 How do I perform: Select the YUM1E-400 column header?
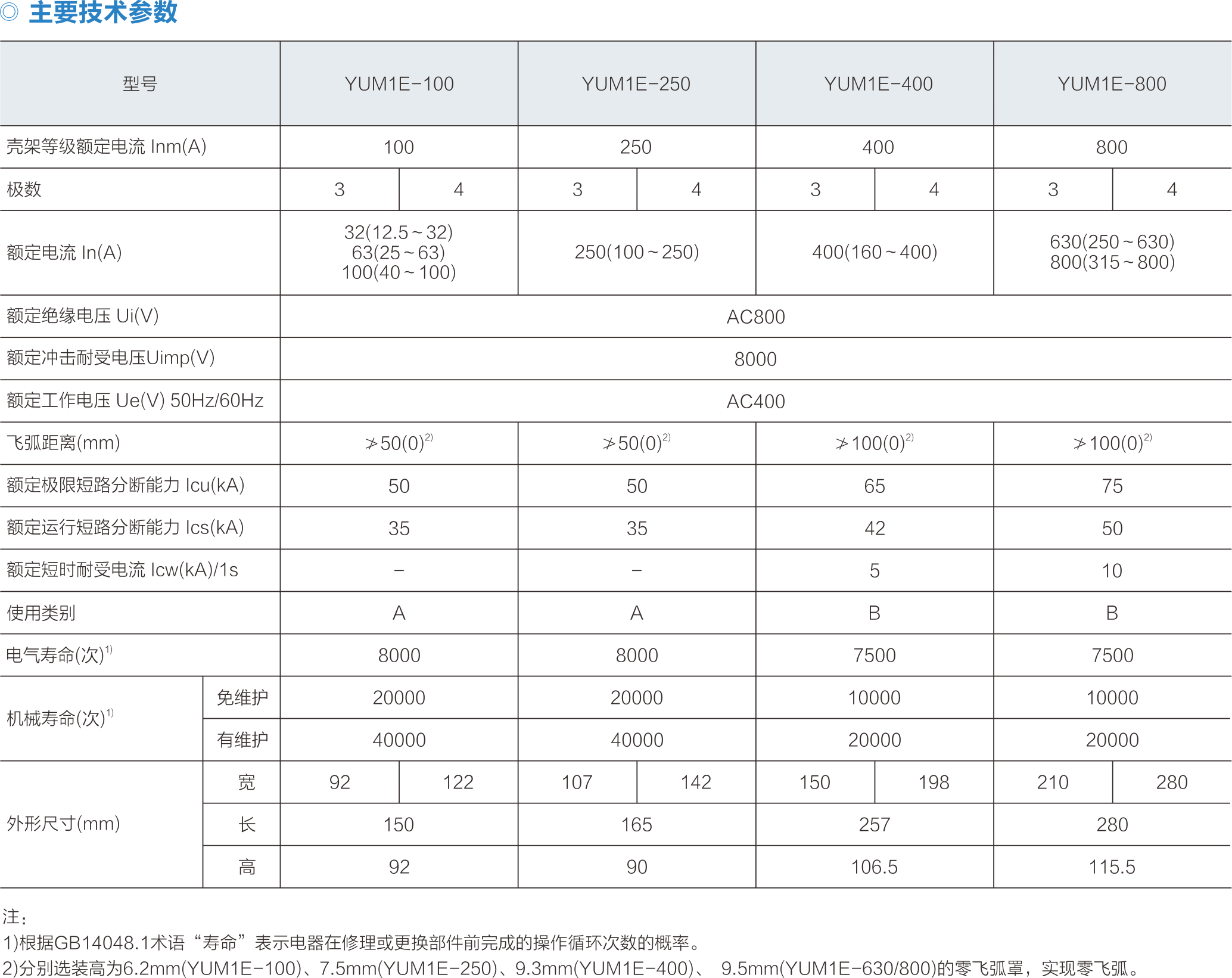point(878,84)
